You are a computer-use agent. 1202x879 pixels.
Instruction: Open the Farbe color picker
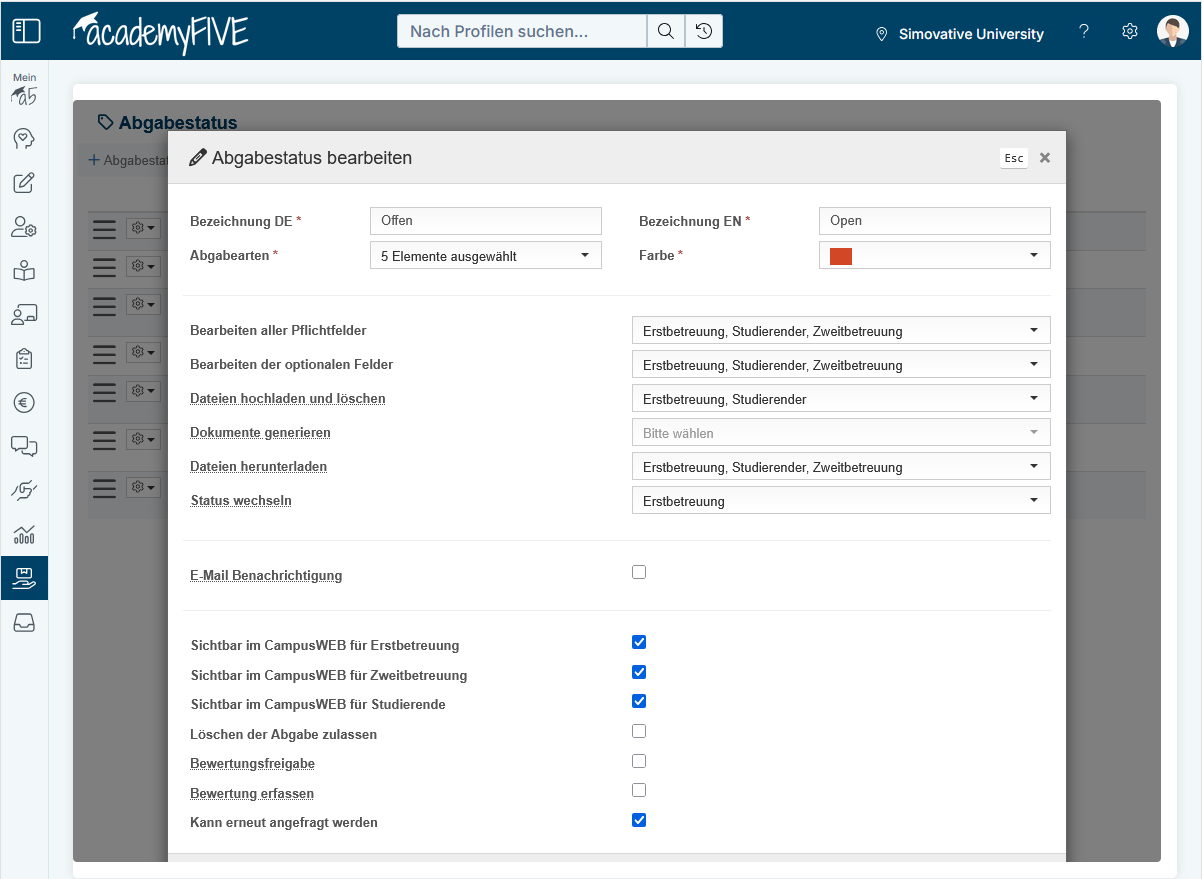point(934,256)
